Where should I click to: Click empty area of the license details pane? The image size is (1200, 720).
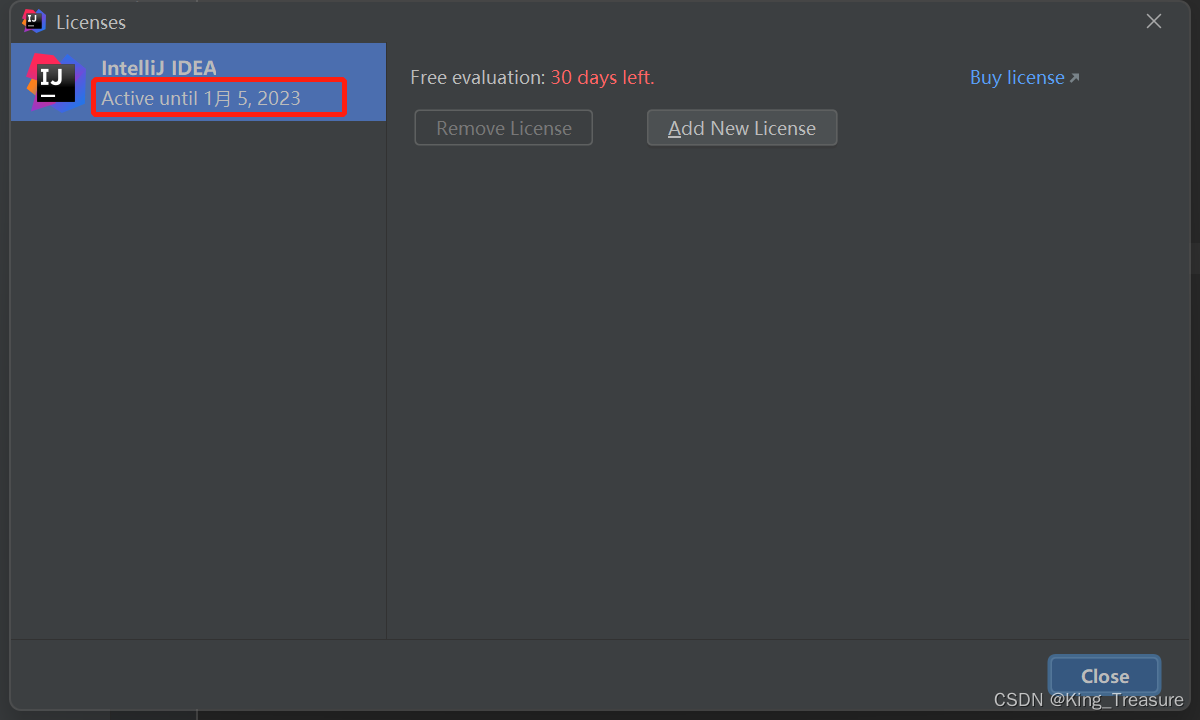[x=780, y=400]
